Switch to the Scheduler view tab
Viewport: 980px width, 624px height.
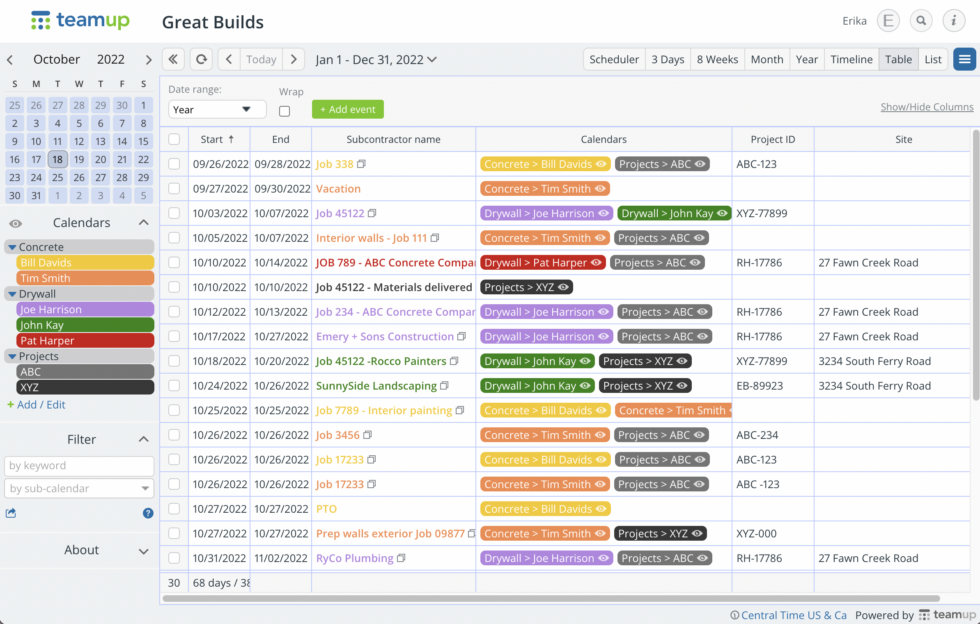click(613, 58)
